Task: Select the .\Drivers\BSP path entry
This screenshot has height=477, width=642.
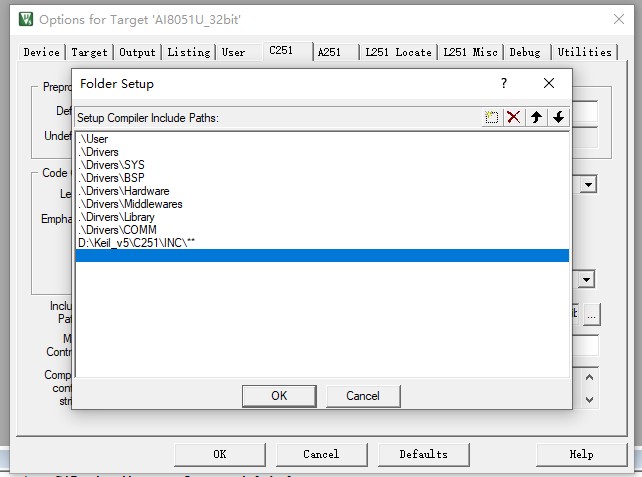Action: [322, 178]
